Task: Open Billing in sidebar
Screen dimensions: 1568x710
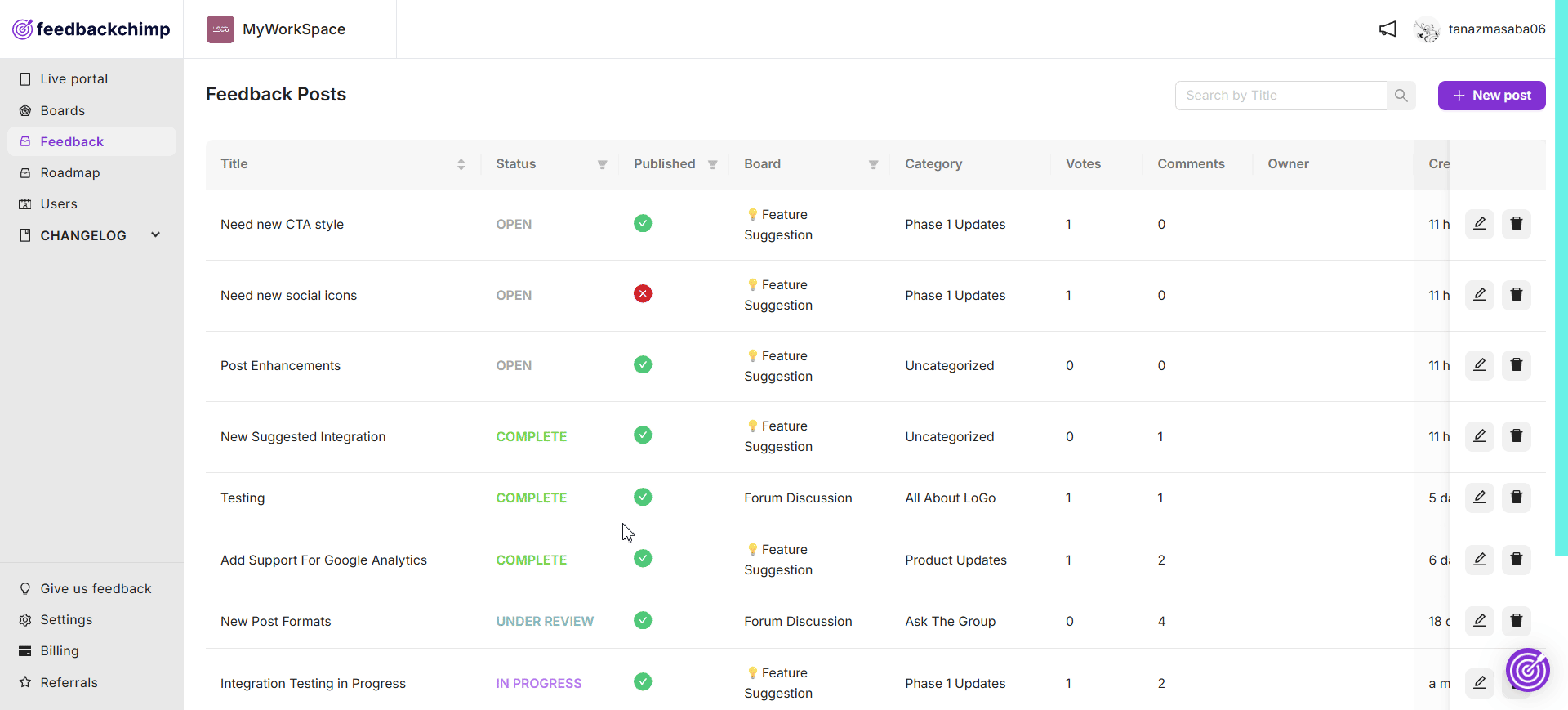Action: (91, 650)
